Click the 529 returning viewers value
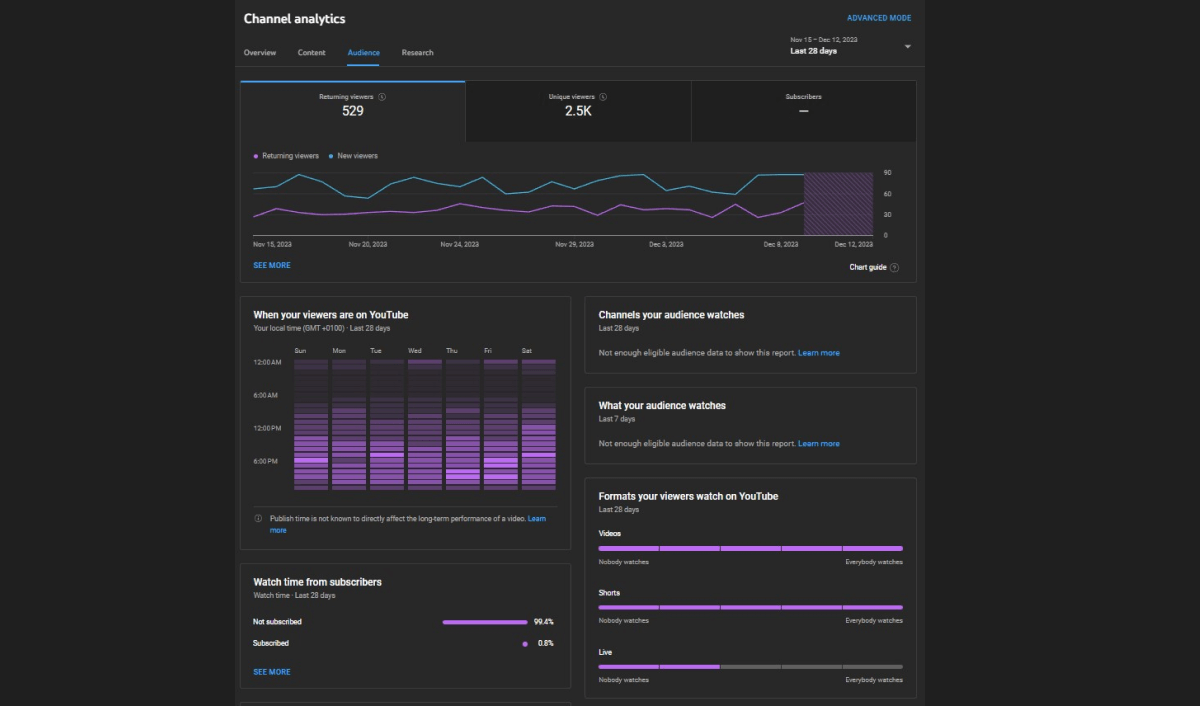Screen dimensions: 1200x706 pyautogui.click(x=353, y=111)
